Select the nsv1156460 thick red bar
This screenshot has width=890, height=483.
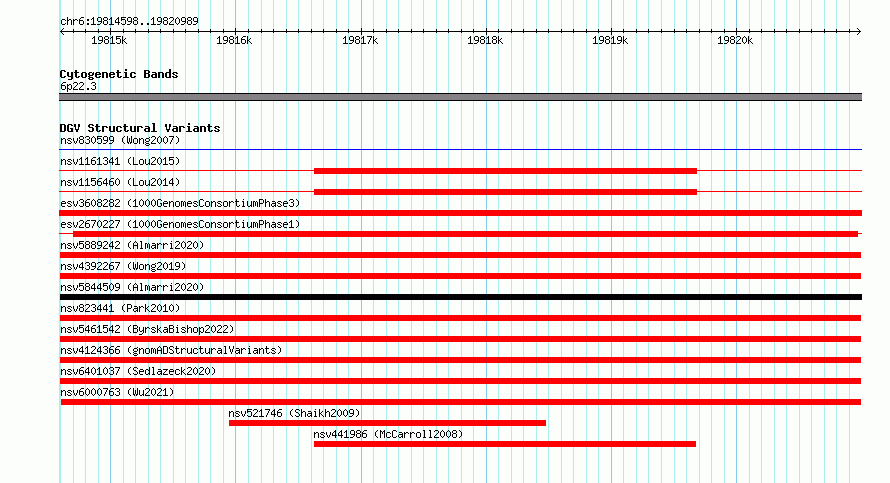coord(505,192)
